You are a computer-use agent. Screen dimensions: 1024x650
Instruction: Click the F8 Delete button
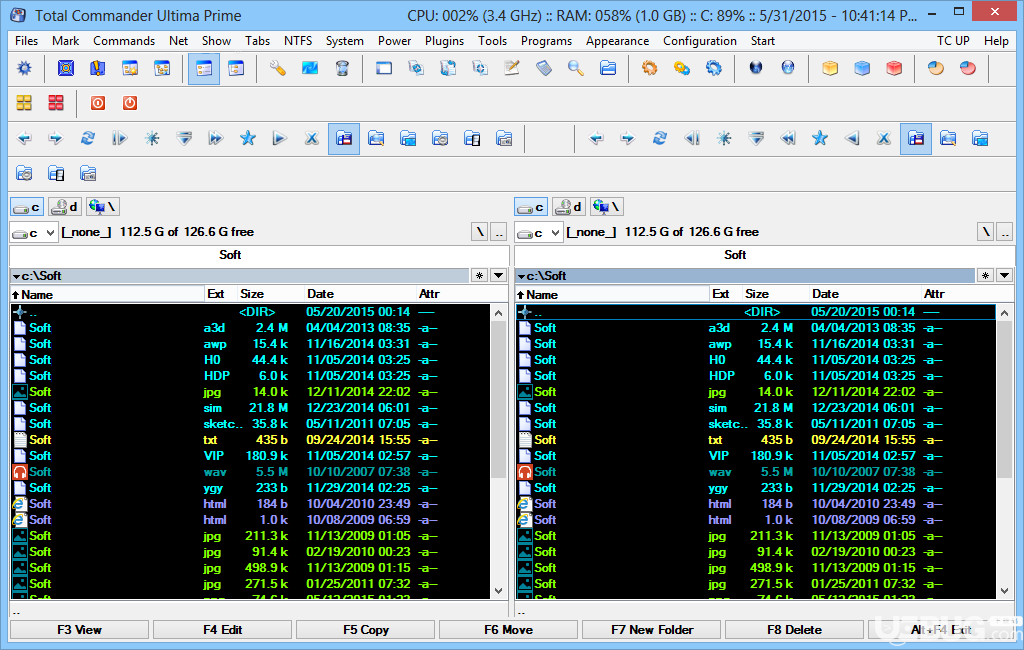tap(794, 630)
